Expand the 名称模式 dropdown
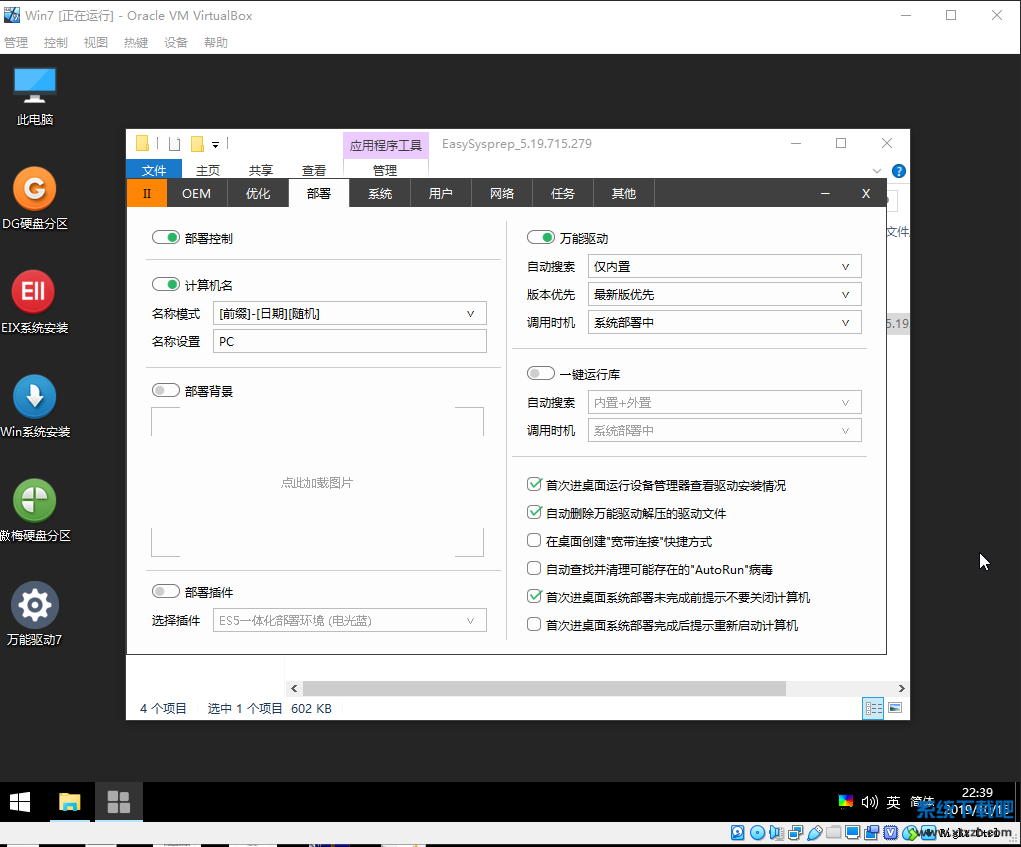This screenshot has width=1021, height=847. [350, 314]
